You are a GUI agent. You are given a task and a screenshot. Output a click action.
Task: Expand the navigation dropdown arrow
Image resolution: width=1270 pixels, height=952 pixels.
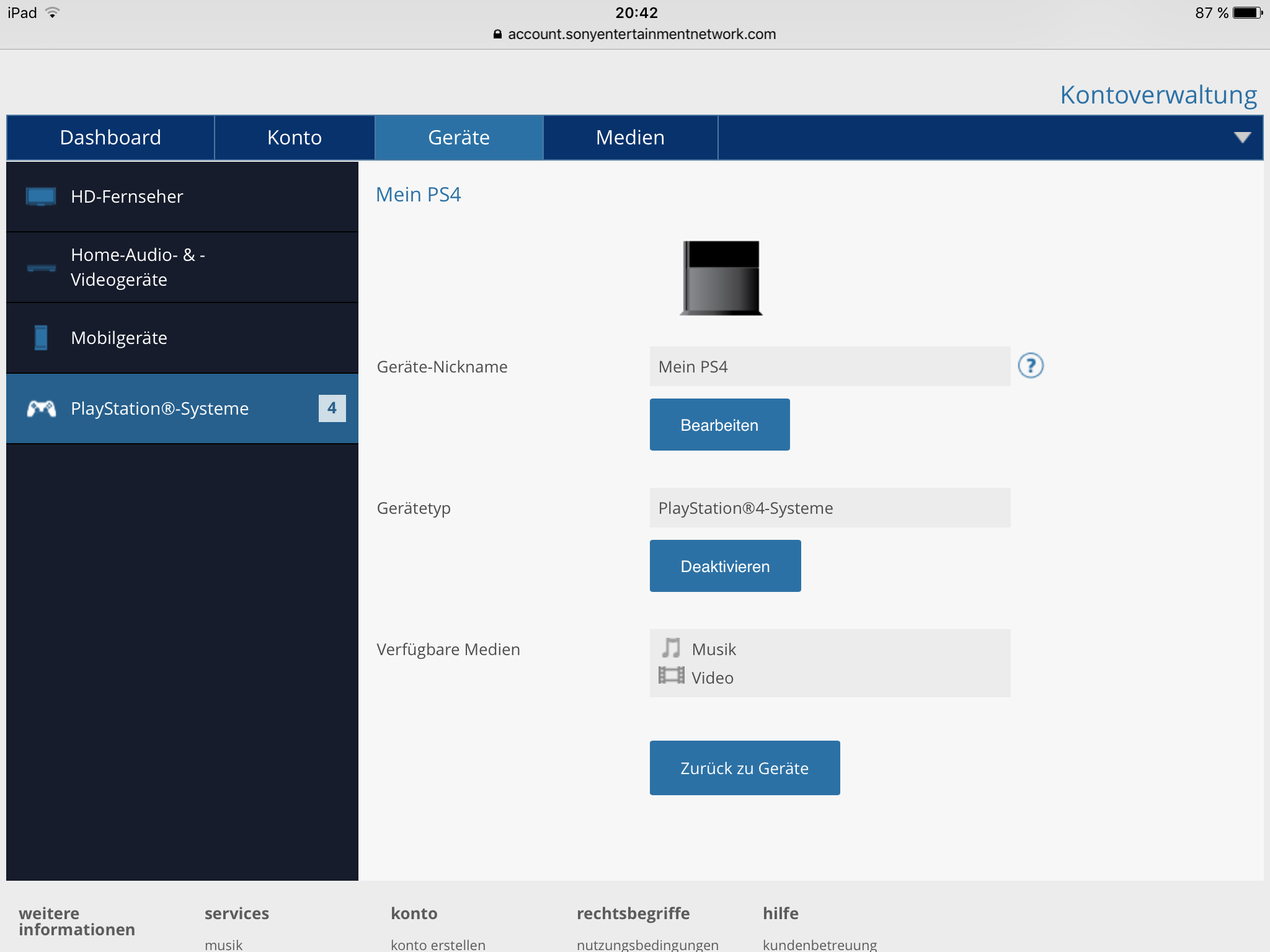pyautogui.click(x=1242, y=138)
